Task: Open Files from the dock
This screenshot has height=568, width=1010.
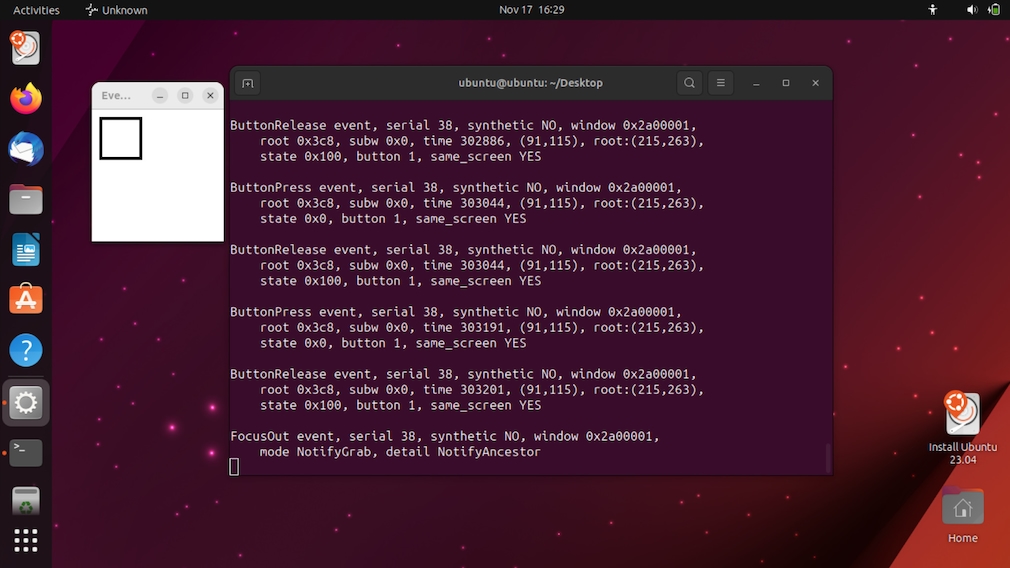Action: (x=26, y=199)
